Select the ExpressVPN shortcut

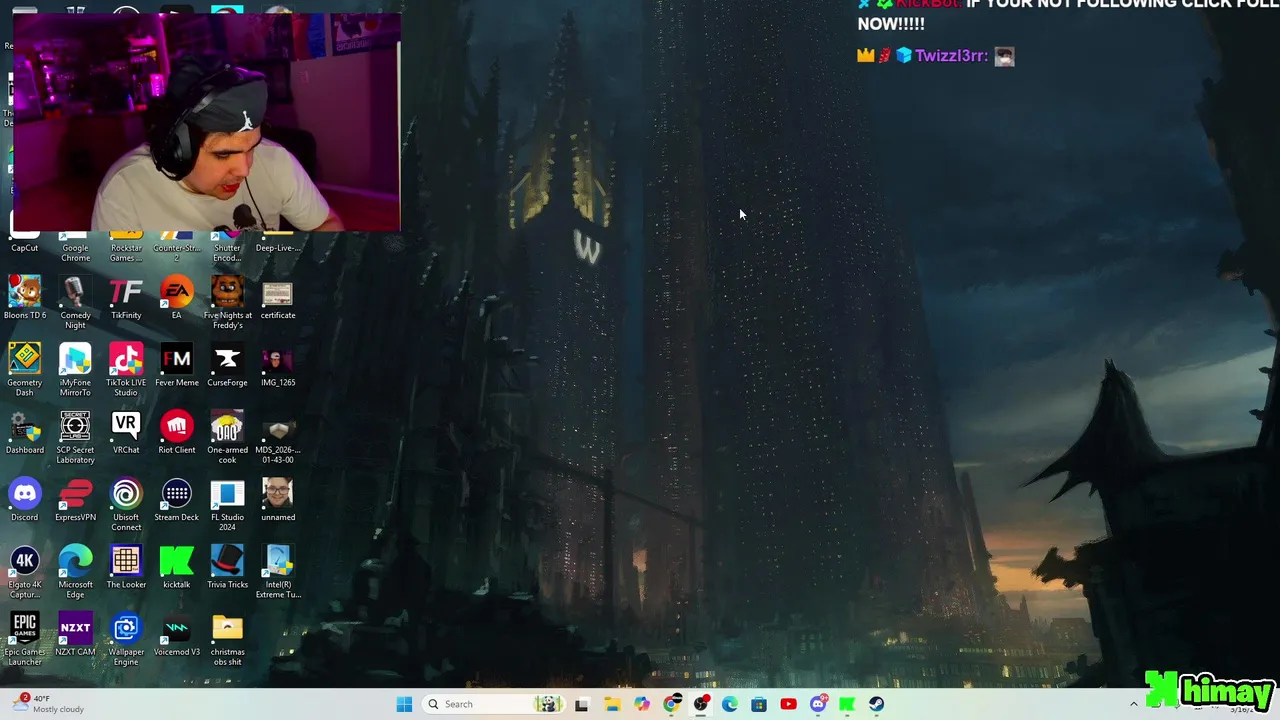75,501
